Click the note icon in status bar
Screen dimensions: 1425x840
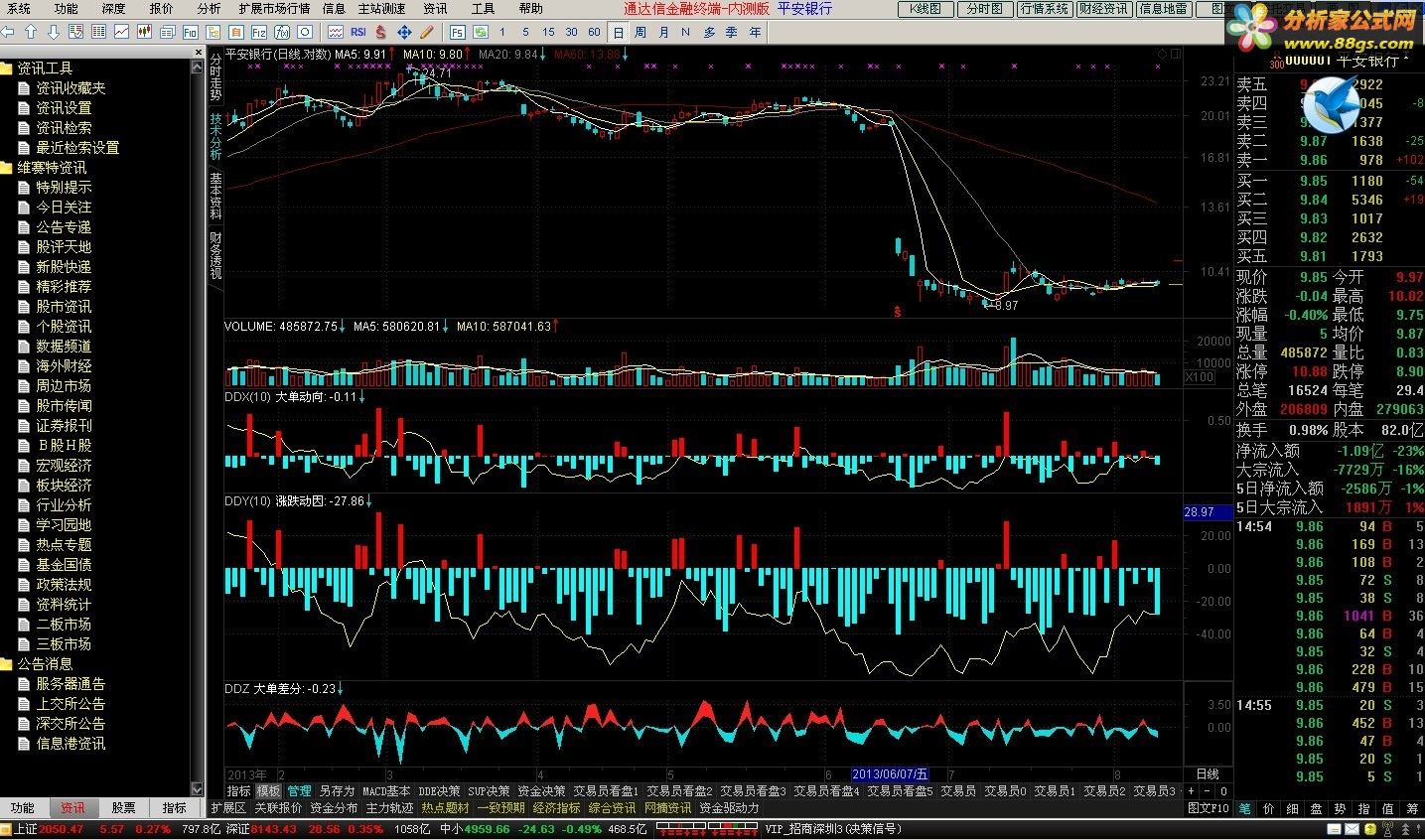pyautogui.click(x=1335, y=829)
